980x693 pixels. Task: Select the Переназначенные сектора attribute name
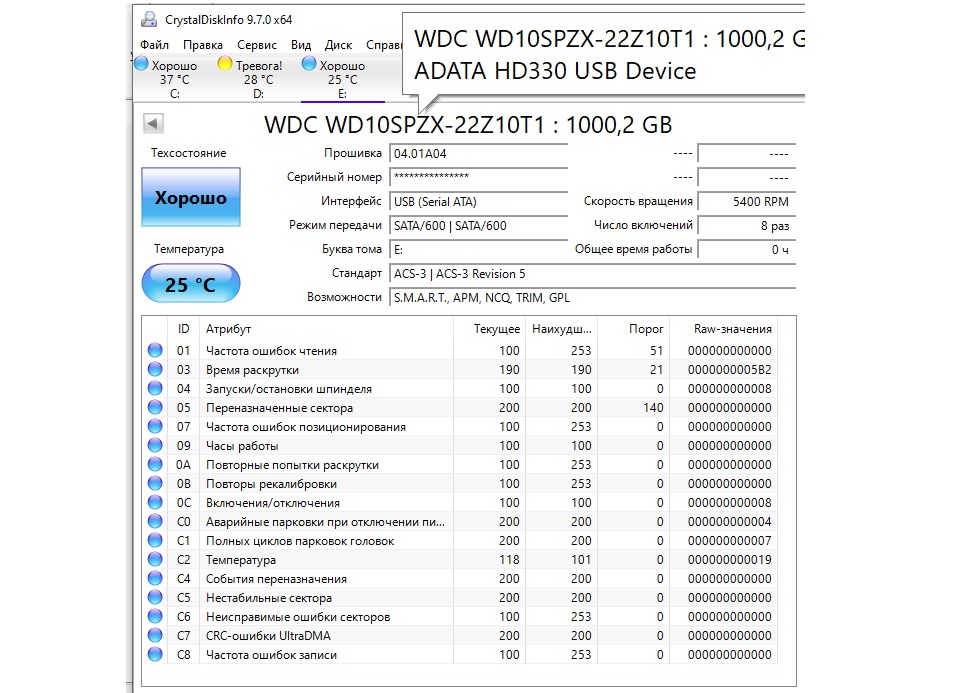[279, 407]
